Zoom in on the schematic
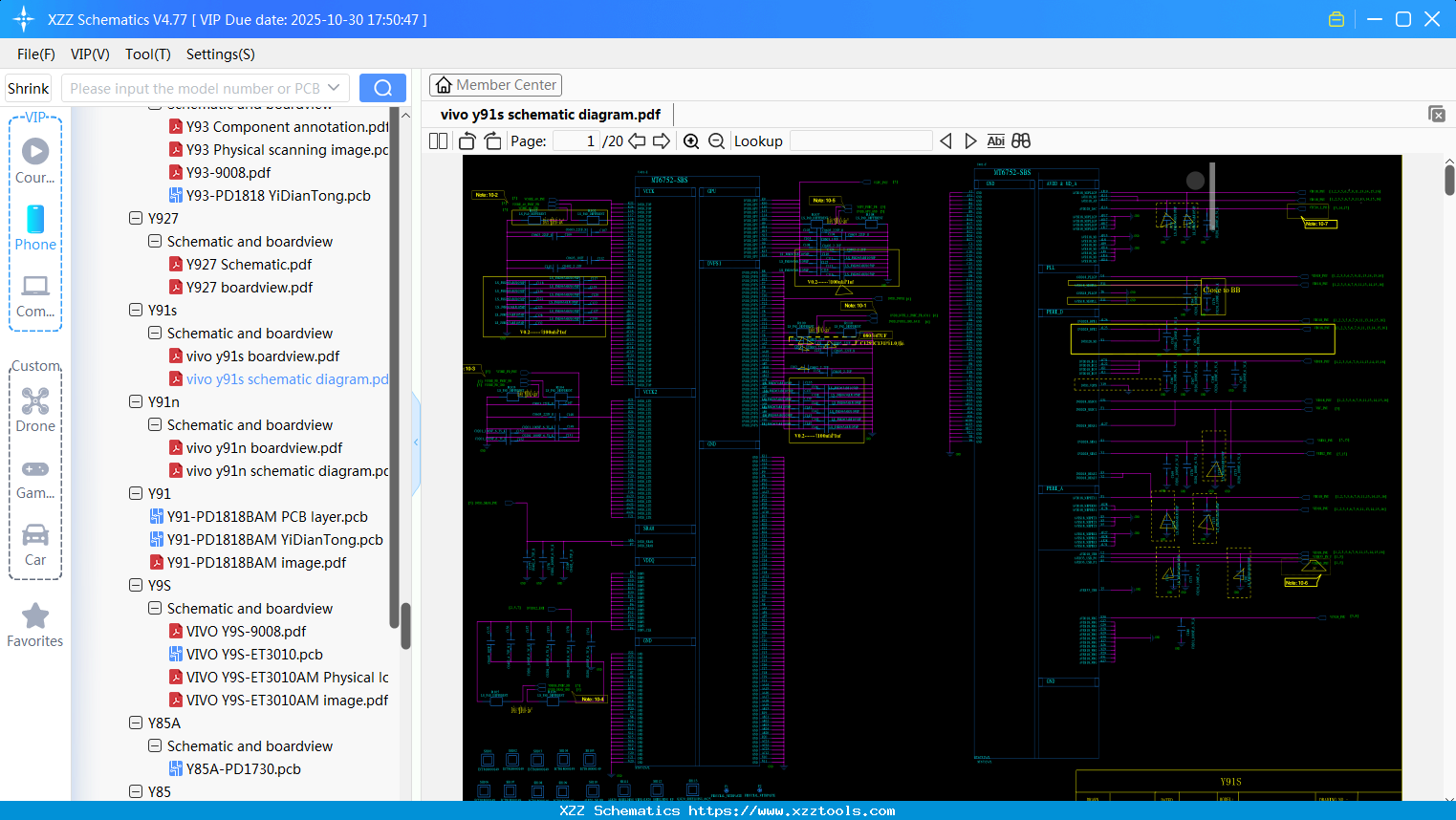Image resolution: width=1456 pixels, height=820 pixels. [x=690, y=140]
